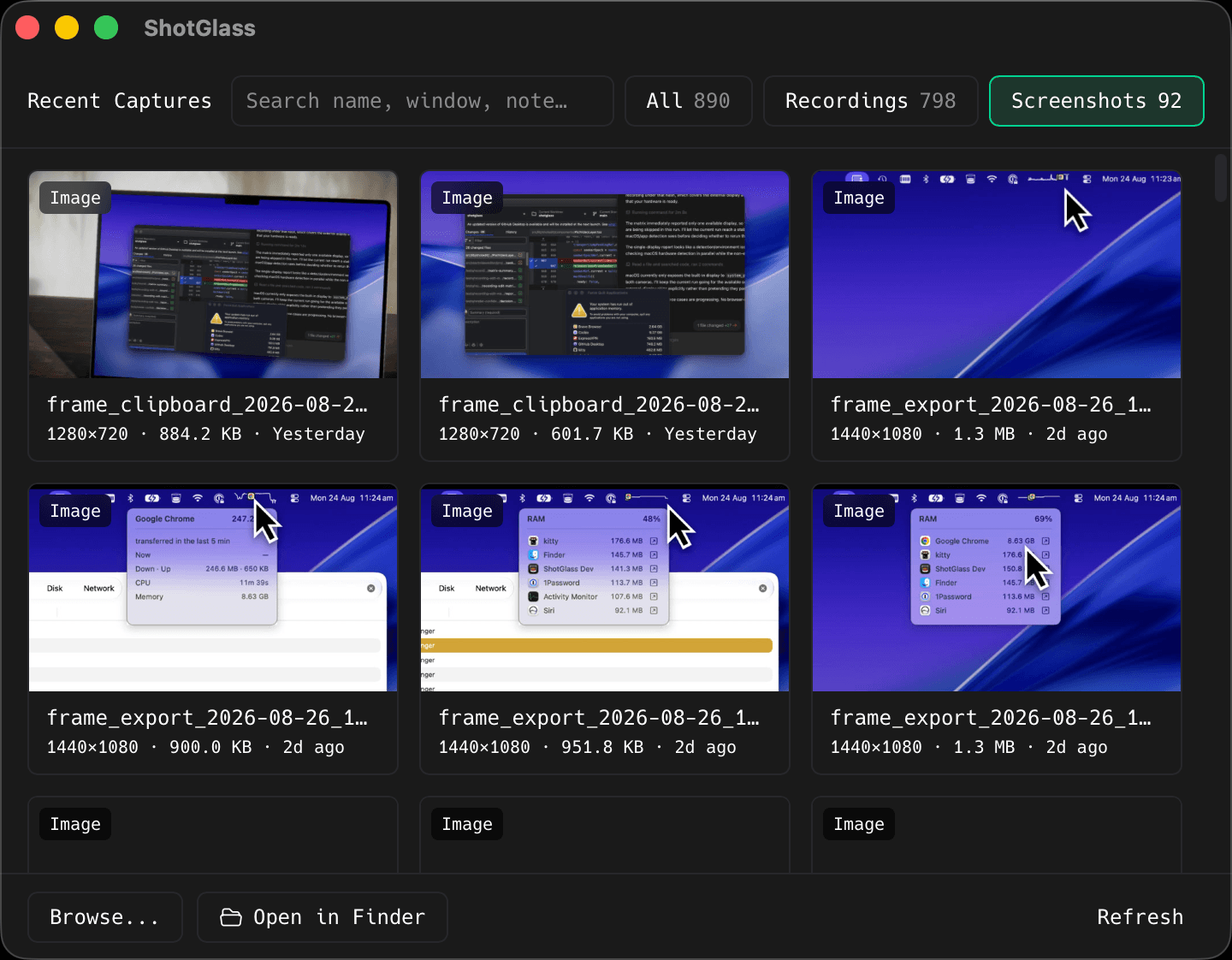
Task: Click the ShotGlass window title
Action: [199, 28]
